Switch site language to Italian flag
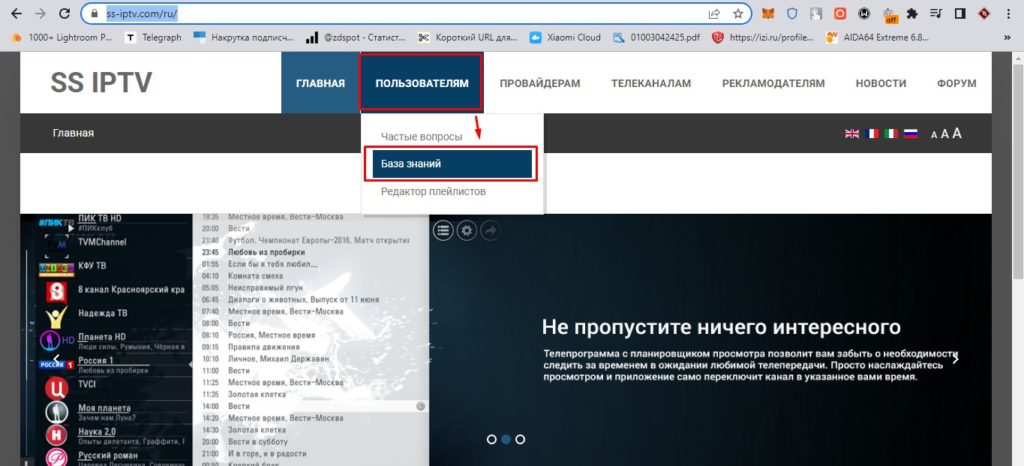The height and width of the screenshot is (466, 1024). pos(891,134)
